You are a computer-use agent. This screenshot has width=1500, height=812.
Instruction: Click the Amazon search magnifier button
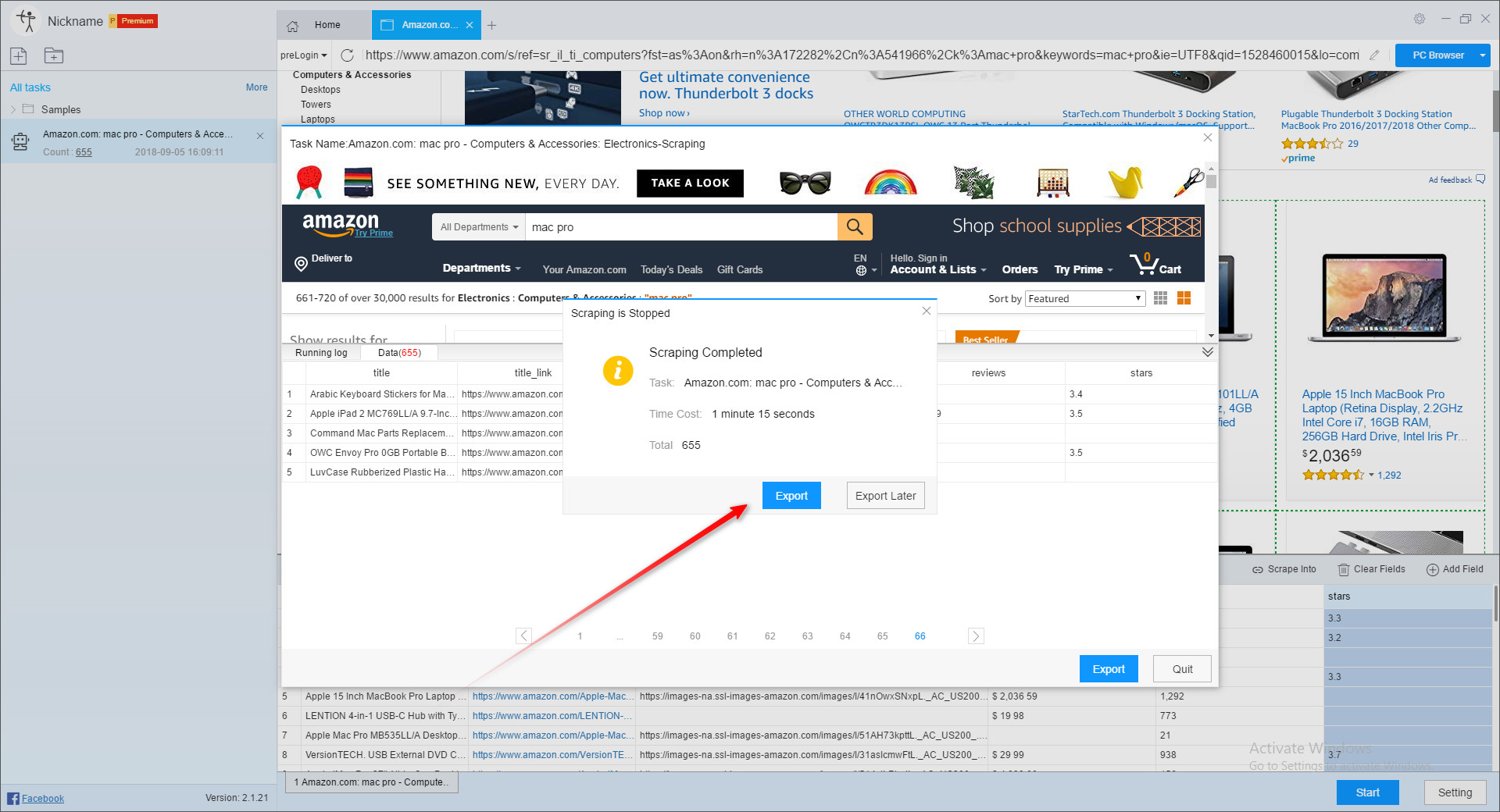[x=855, y=226]
